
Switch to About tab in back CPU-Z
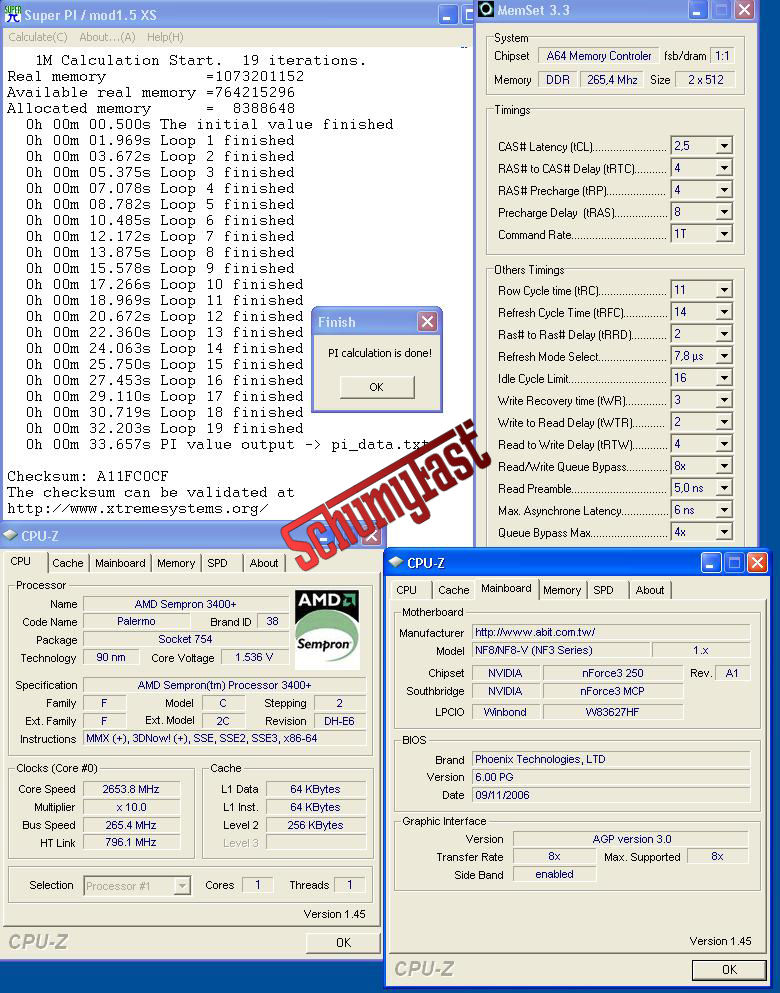[x=263, y=563]
